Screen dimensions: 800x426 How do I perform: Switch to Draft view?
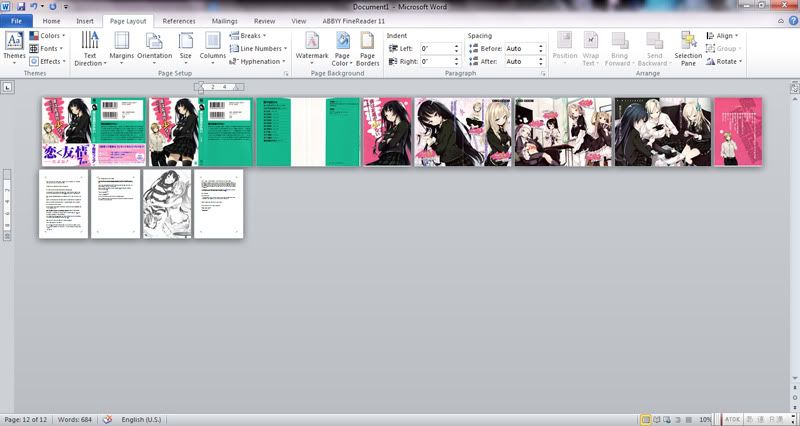pyautogui.click(x=687, y=419)
